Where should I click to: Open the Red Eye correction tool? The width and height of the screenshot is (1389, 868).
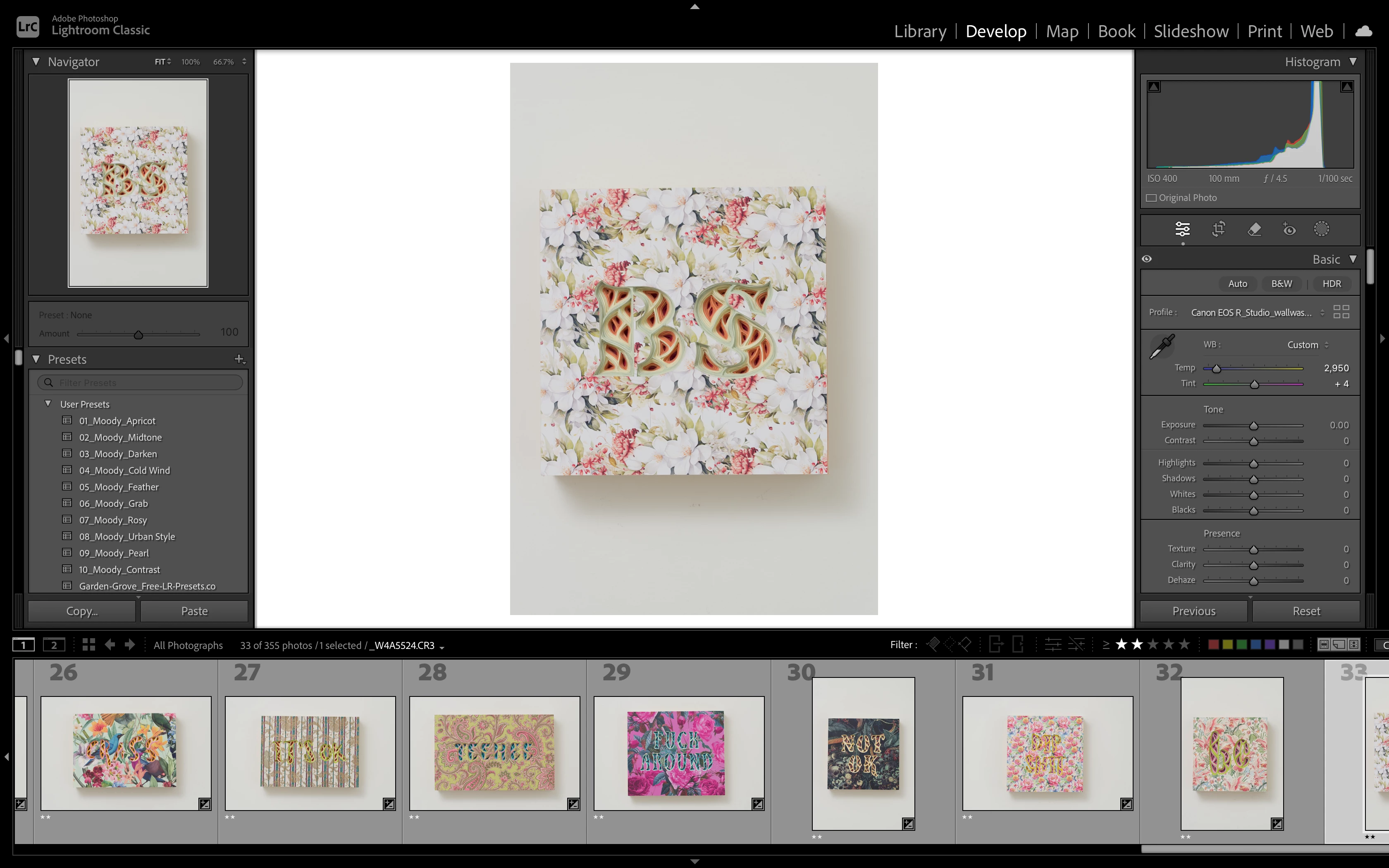(x=1289, y=229)
